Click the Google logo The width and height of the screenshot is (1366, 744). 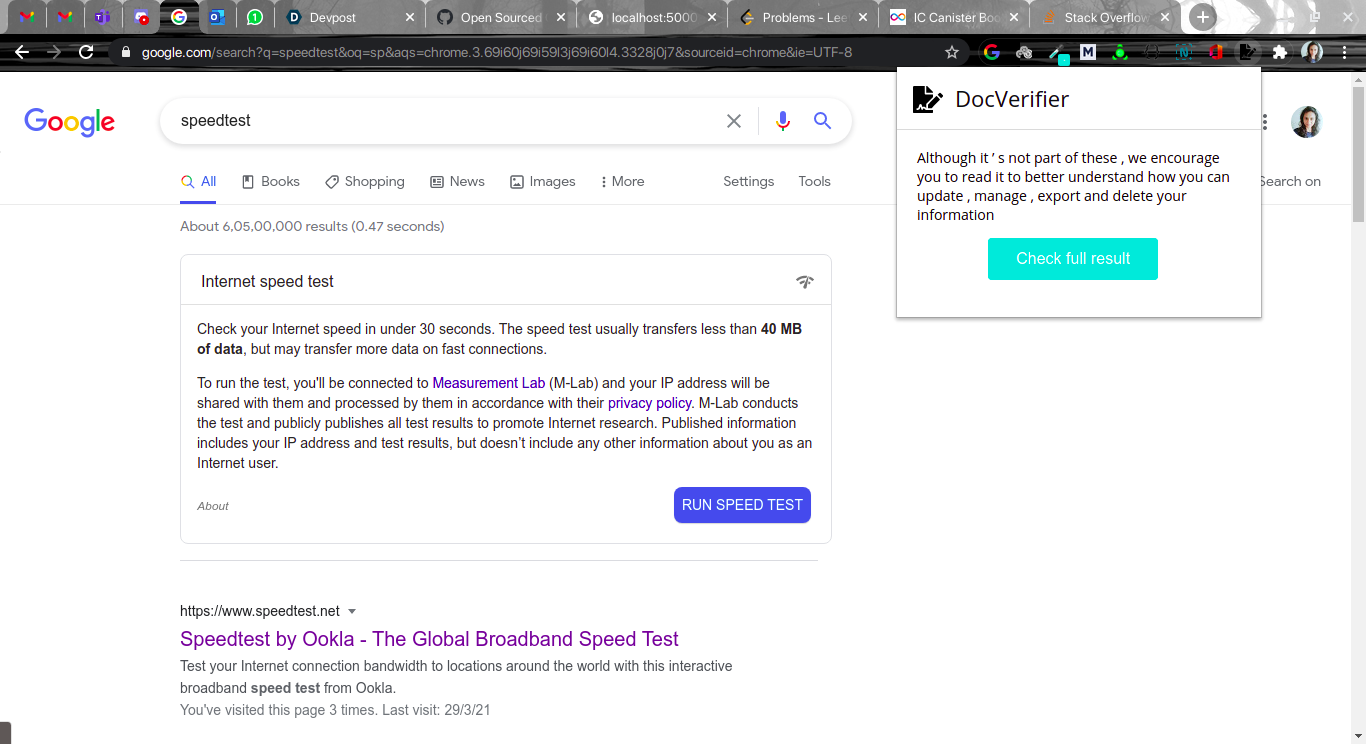70,121
